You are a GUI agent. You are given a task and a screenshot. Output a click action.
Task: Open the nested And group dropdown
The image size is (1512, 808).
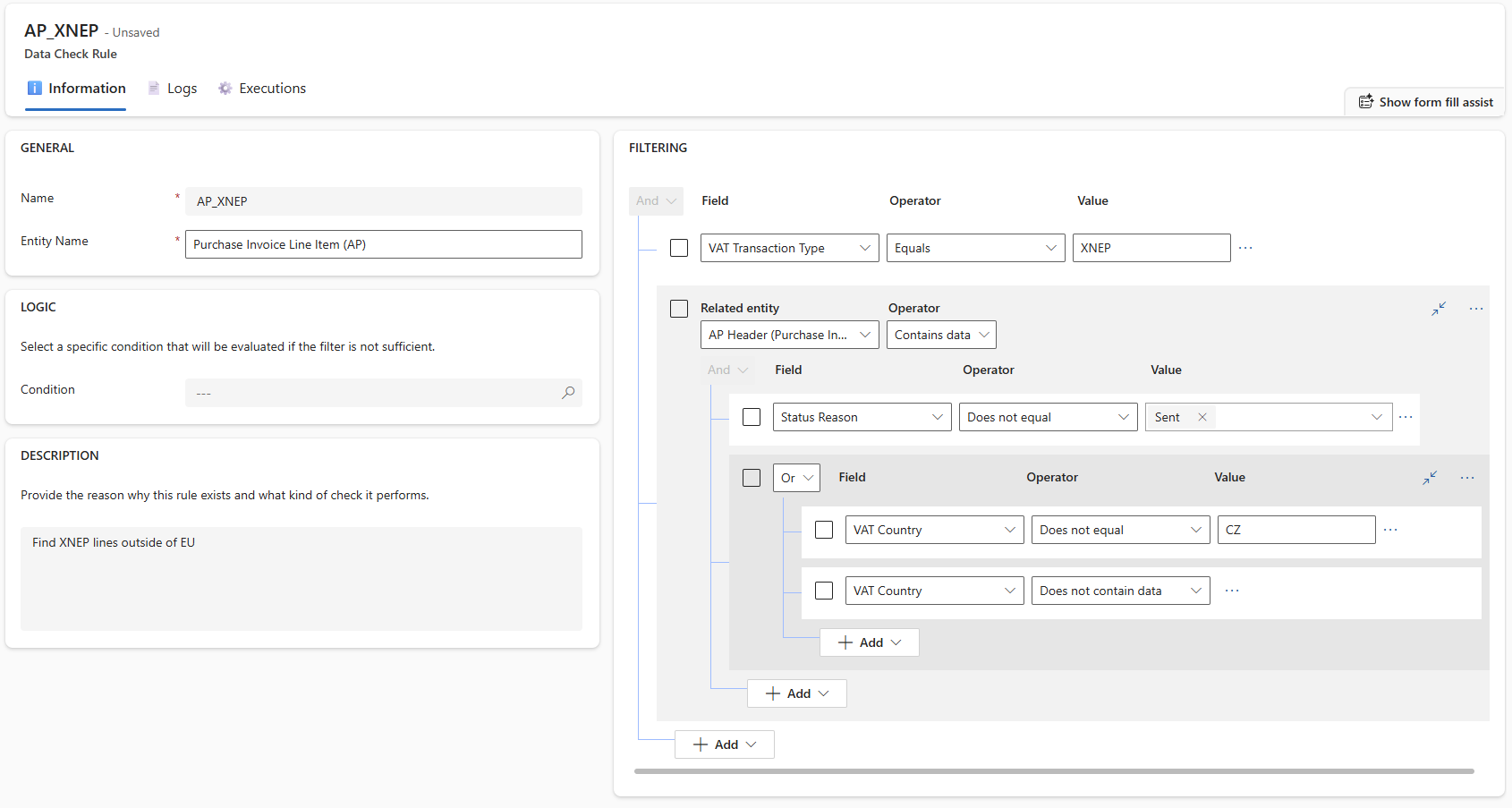point(727,370)
